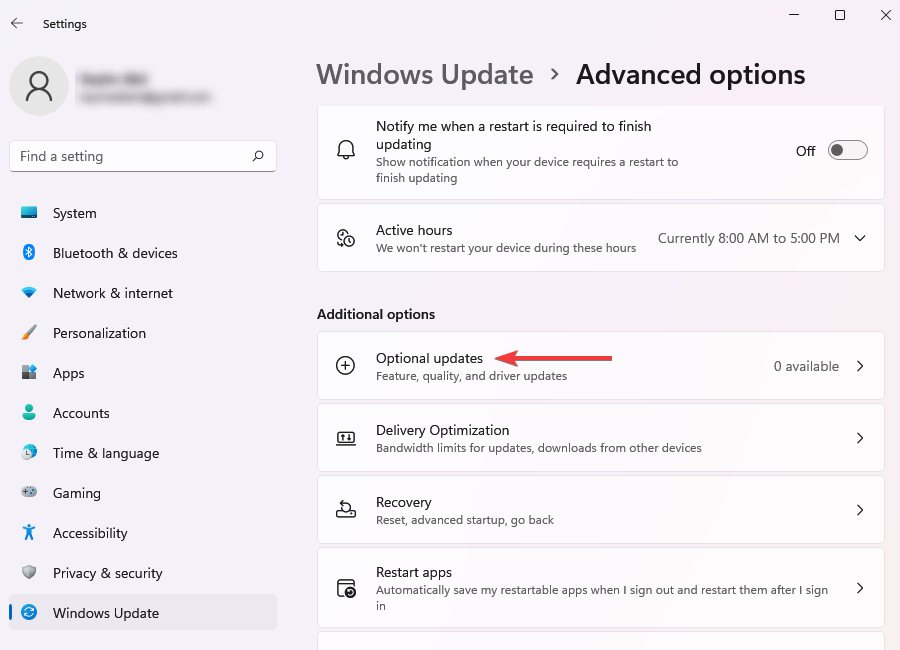This screenshot has width=900, height=650.
Task: Click the notification bell icon
Action: (346, 150)
